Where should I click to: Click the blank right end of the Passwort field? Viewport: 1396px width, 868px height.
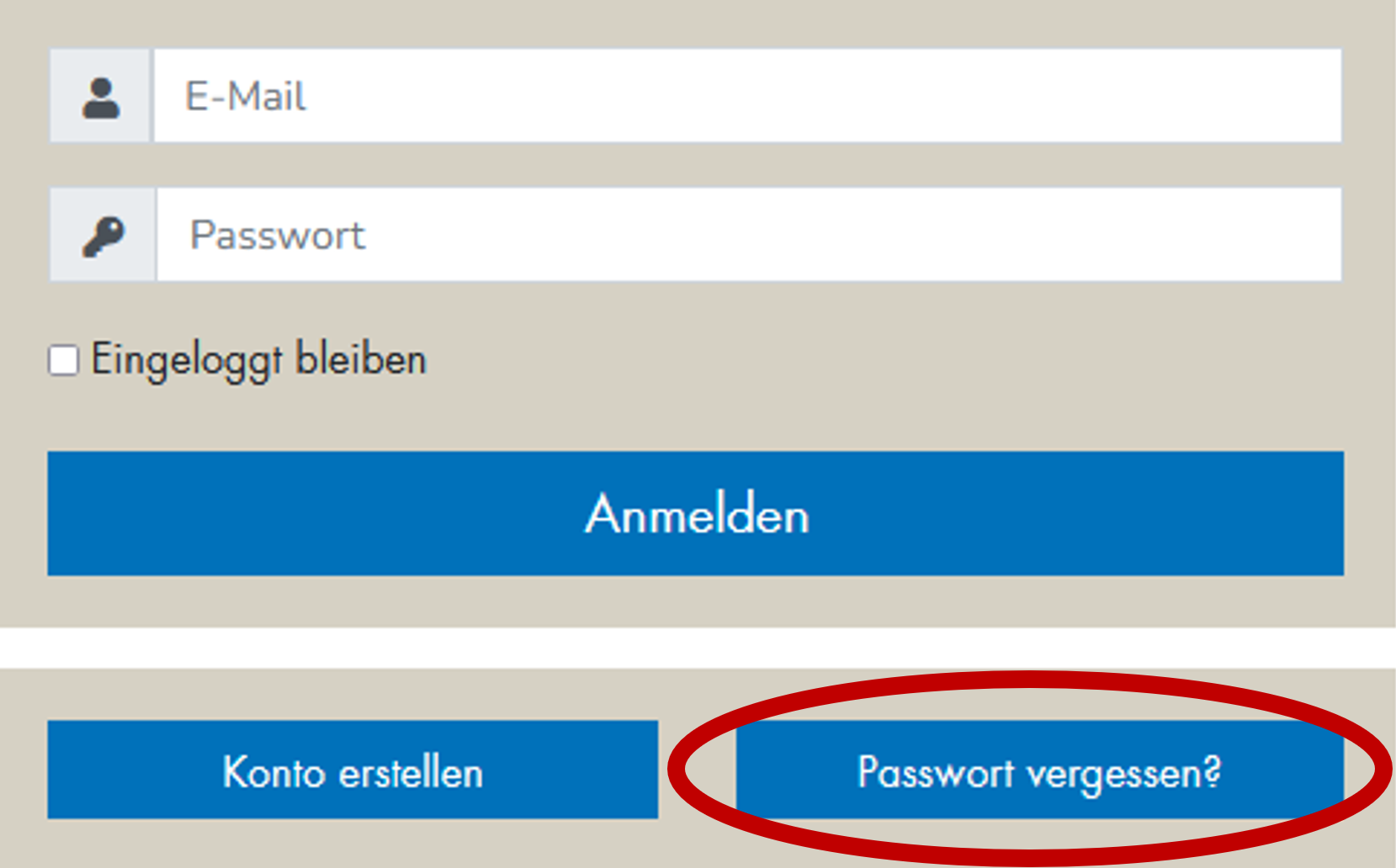pyautogui.click(x=1220, y=235)
